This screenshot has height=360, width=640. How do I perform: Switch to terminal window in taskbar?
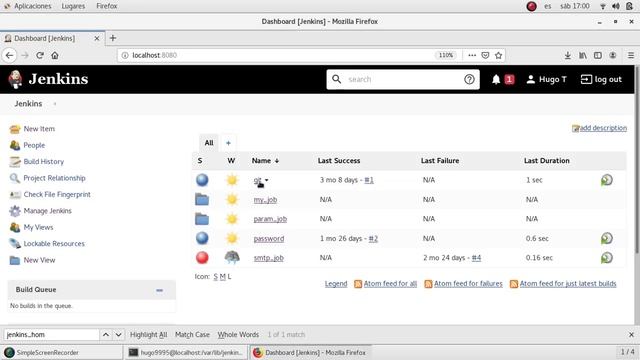click(186, 352)
